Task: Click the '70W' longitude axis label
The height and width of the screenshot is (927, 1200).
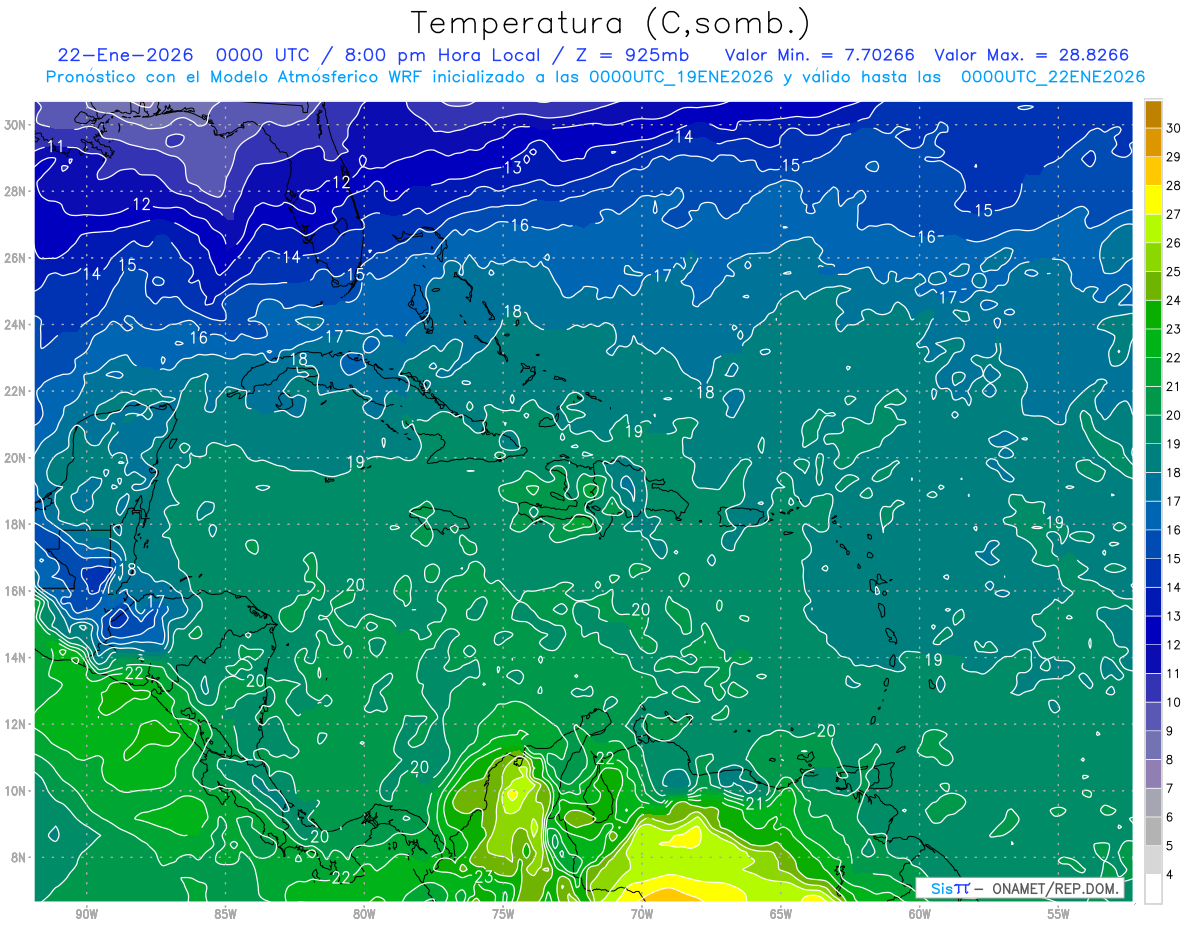Action: [x=642, y=914]
